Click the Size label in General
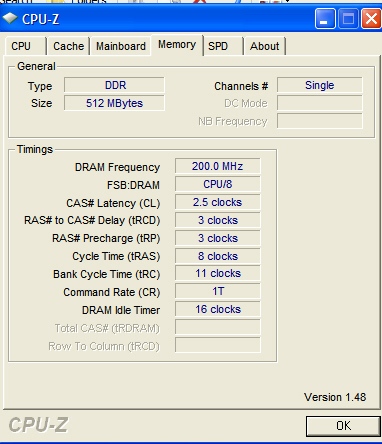Viewport: 382px width, 444px height. [42, 103]
